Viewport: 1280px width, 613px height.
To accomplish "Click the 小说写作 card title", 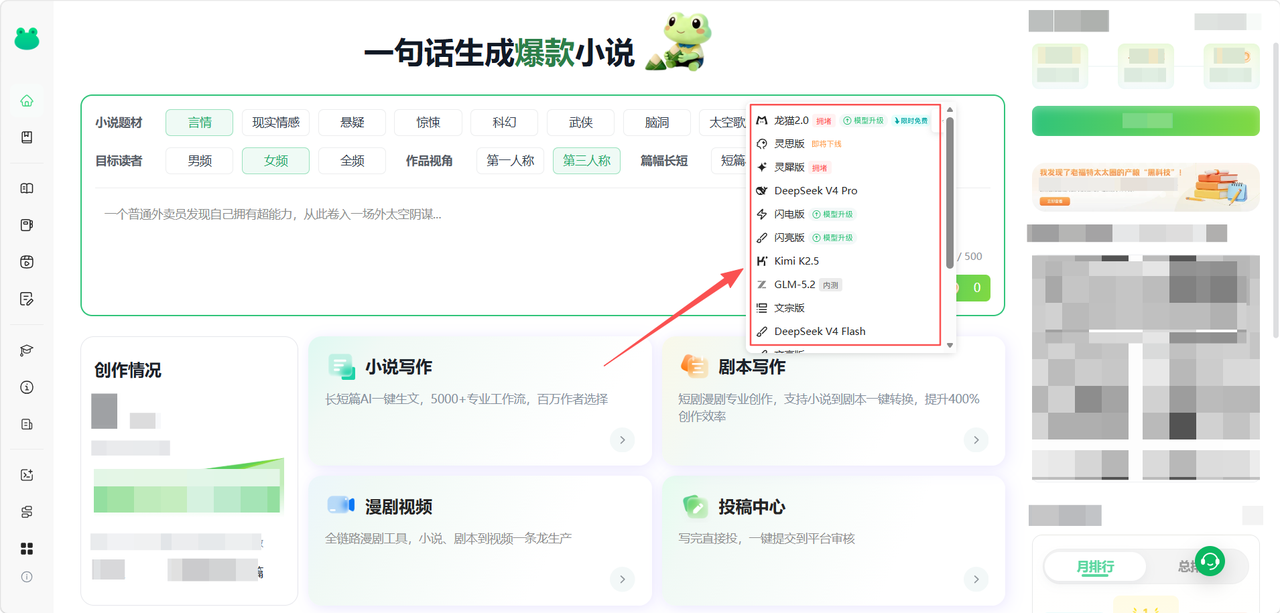I will (398, 367).
